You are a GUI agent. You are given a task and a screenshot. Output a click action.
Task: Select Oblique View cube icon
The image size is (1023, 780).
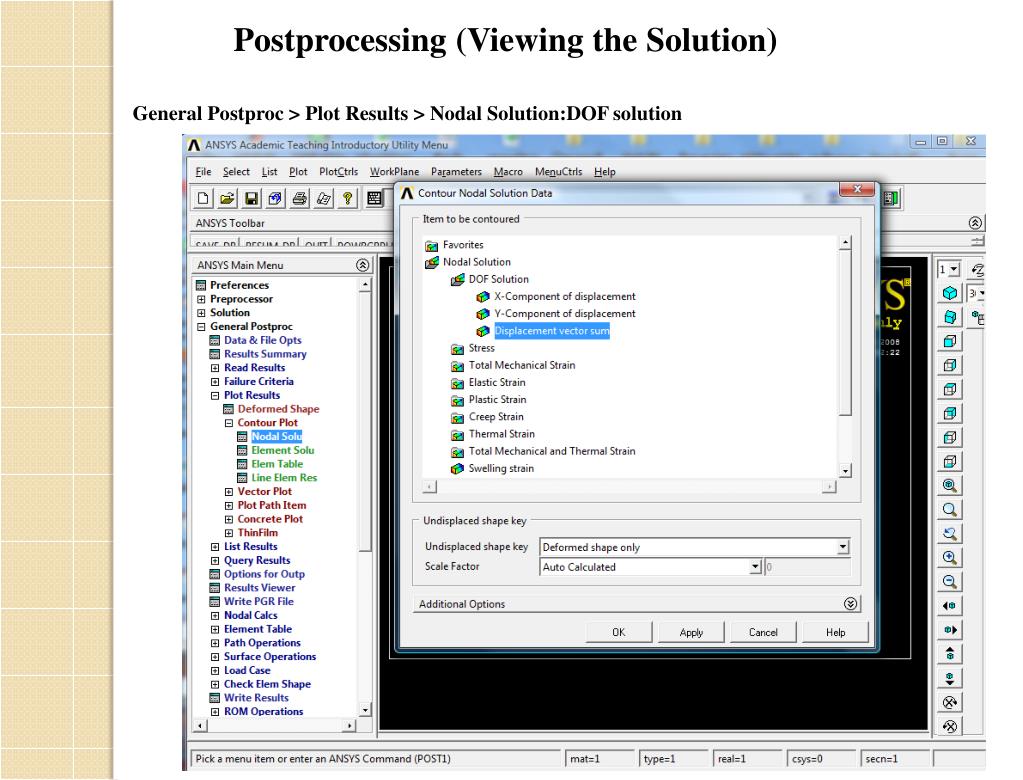pyautogui.click(x=950, y=317)
